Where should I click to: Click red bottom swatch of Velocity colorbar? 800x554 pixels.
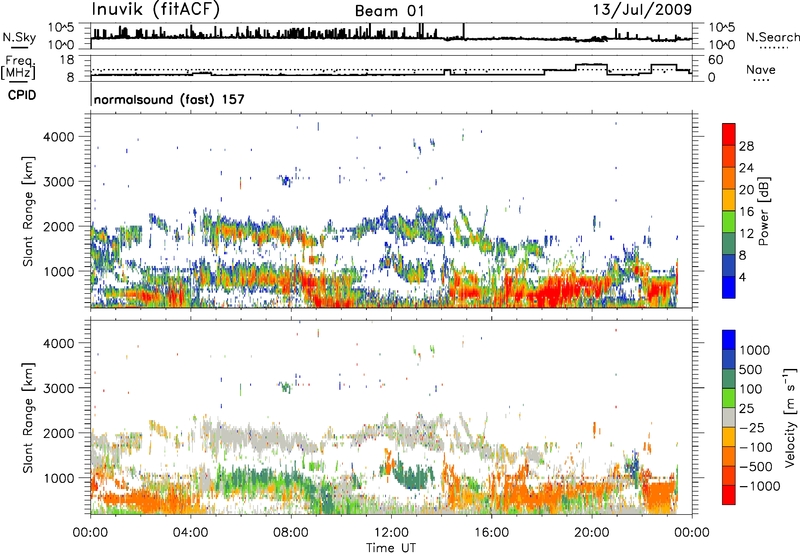[x=729, y=495]
